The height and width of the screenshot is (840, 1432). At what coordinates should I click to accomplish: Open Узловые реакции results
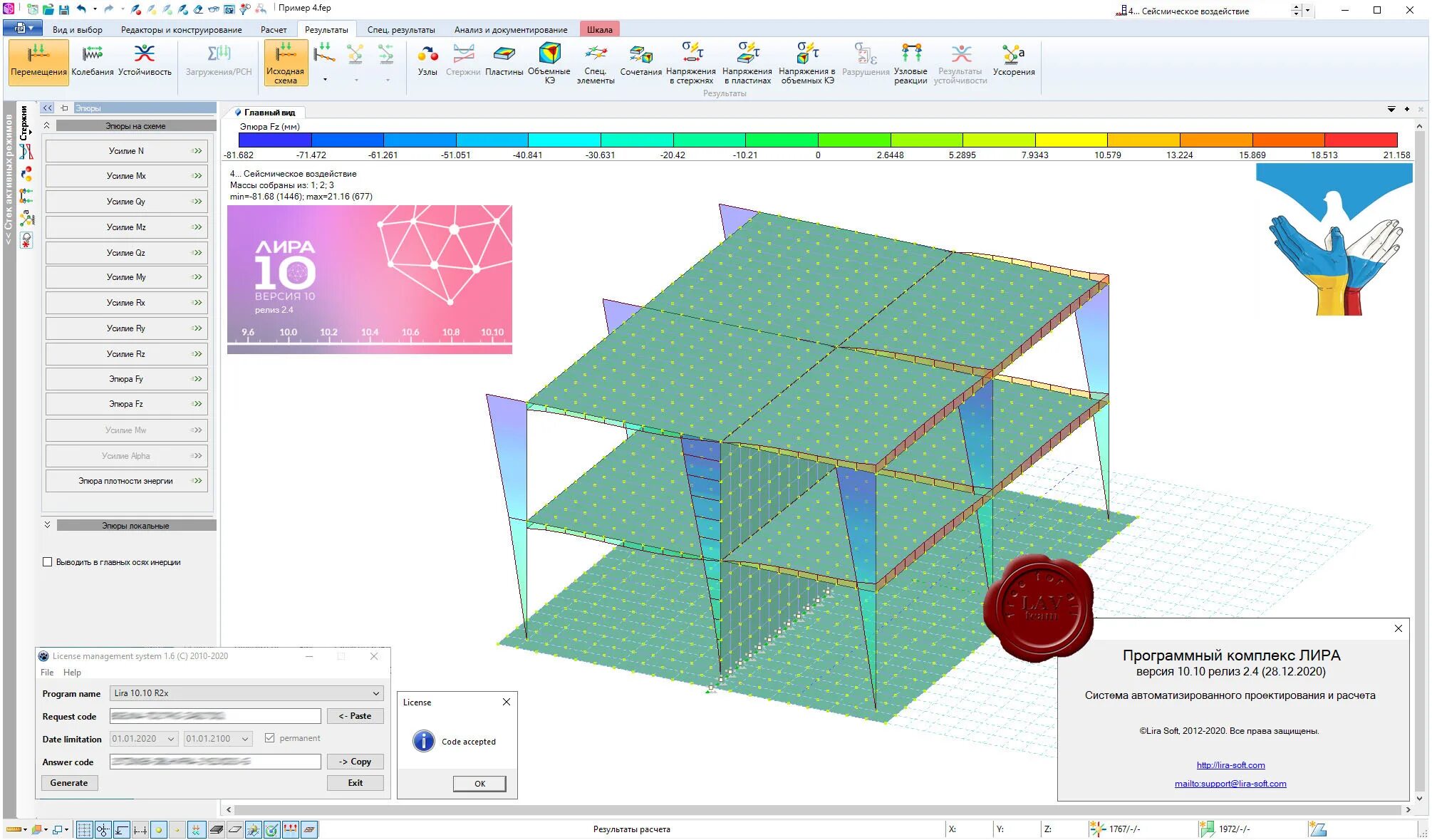(x=910, y=63)
